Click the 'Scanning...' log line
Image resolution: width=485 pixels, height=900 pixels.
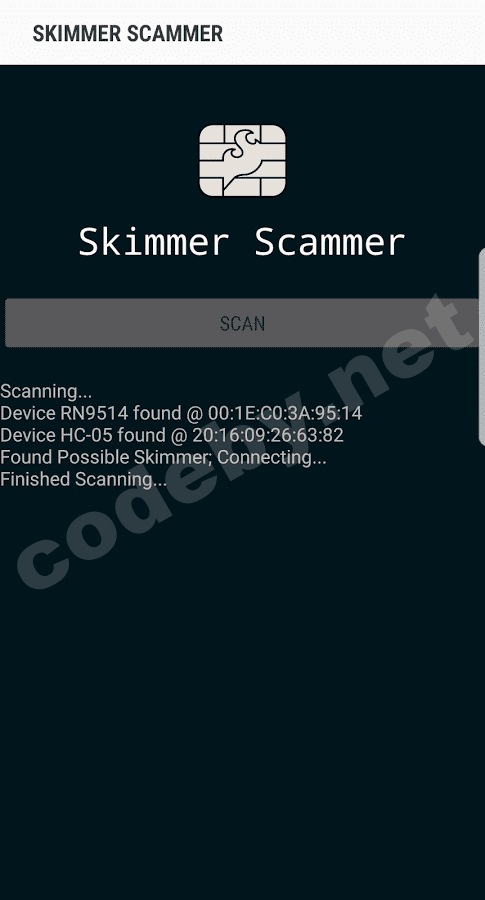46,391
